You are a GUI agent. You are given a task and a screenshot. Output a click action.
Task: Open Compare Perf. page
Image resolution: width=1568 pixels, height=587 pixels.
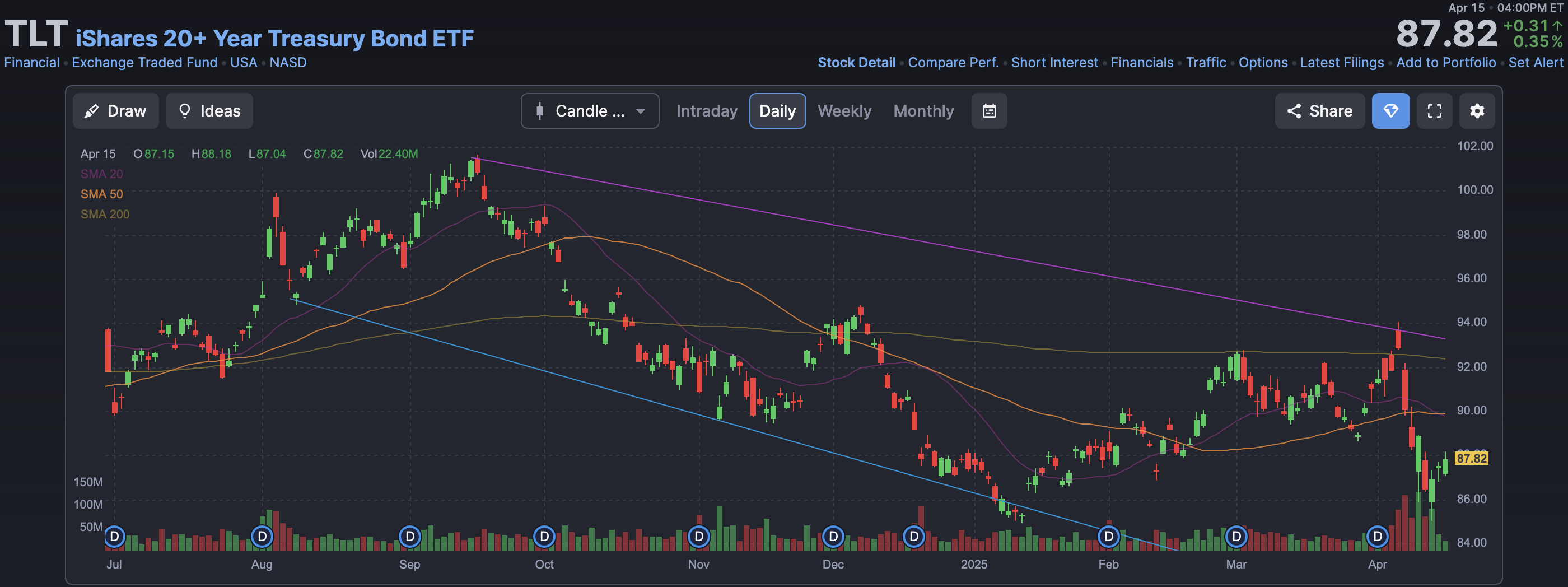click(x=953, y=63)
